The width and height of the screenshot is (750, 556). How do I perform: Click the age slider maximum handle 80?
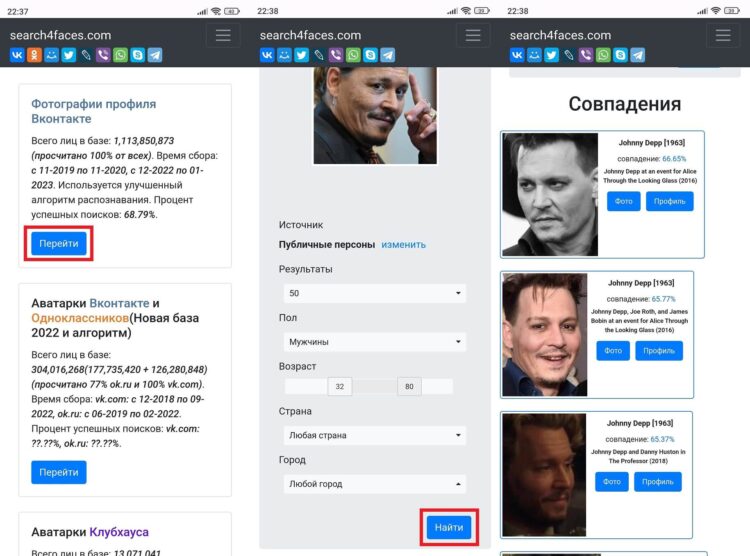click(409, 386)
